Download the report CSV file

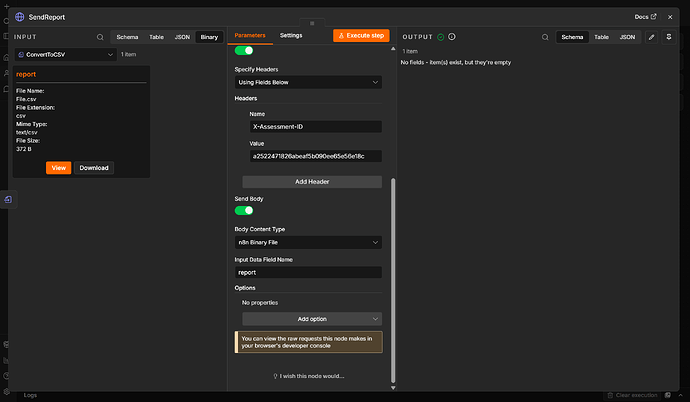(94, 168)
